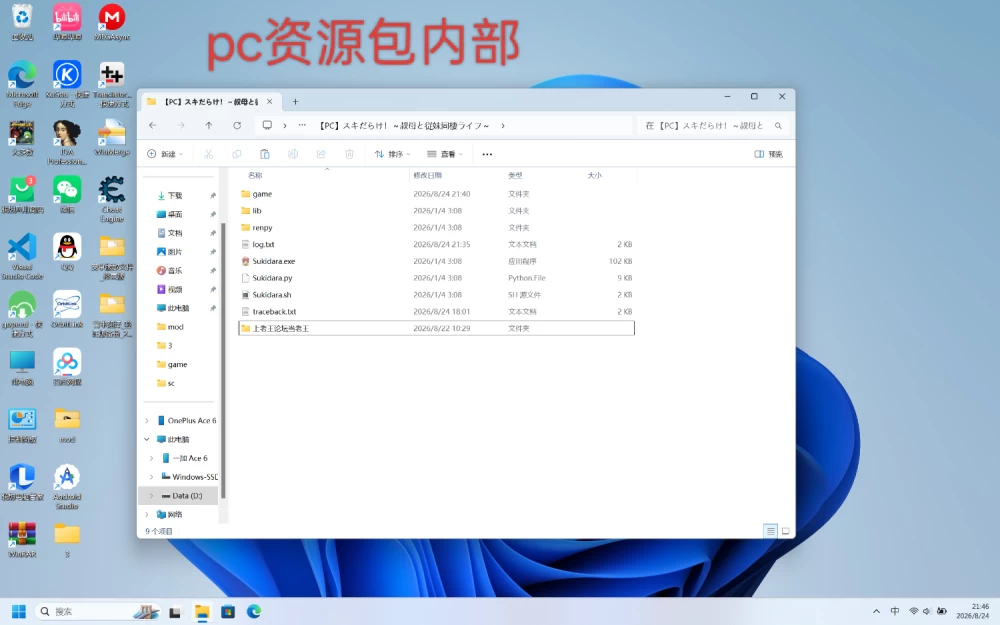Image resolution: width=1000 pixels, height=625 pixels.
Task: Collapse the 此电脑 tree node chevron
Action: (x=147, y=439)
